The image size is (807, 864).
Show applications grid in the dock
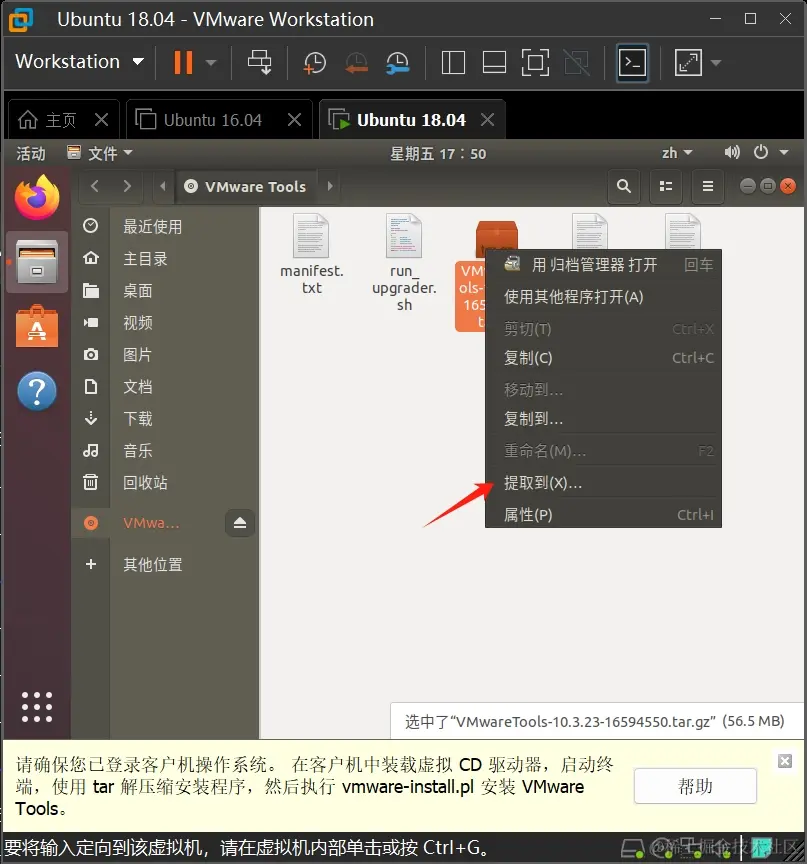click(37, 707)
